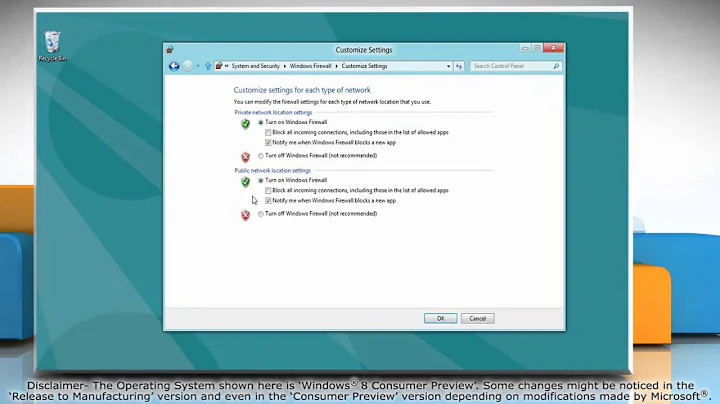Click the window icon in title bar
Image resolution: width=720 pixels, height=404 pixels.
coord(170,50)
